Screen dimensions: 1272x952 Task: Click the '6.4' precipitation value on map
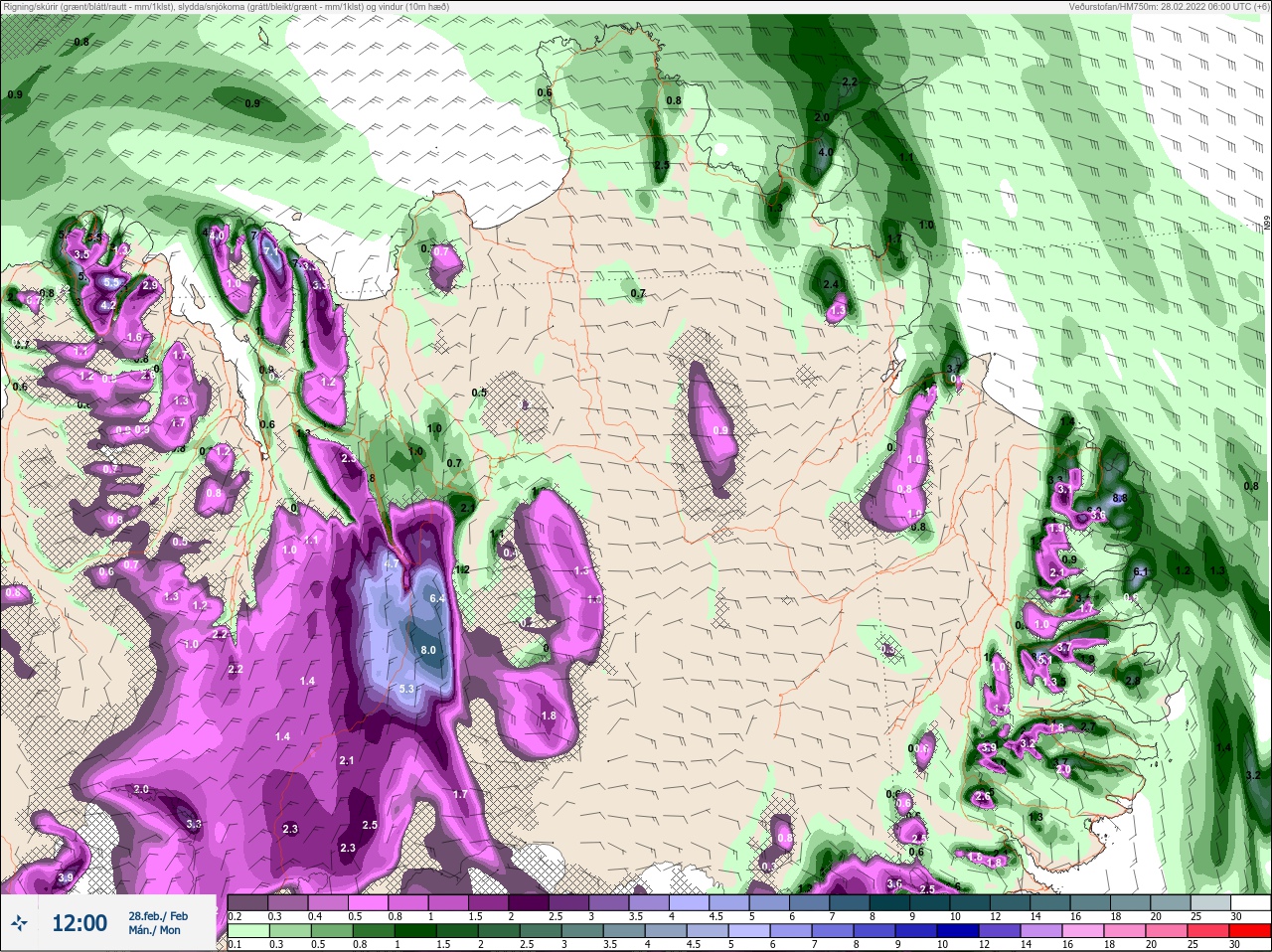pos(437,598)
